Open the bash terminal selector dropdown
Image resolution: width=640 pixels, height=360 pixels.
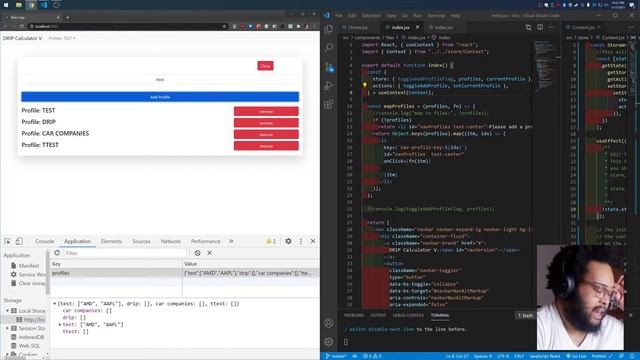coord(526,315)
